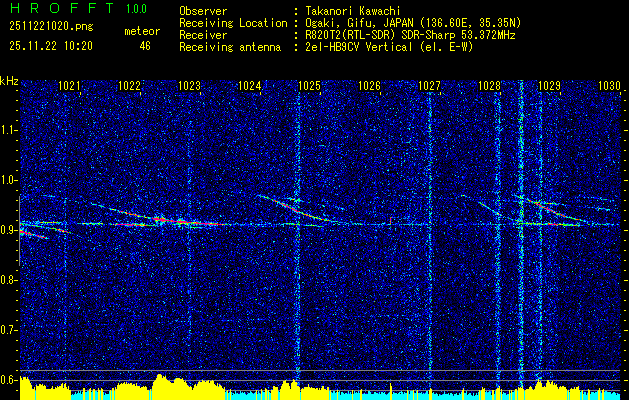
Task: Click the 1025 time marker
Action: click(309, 85)
